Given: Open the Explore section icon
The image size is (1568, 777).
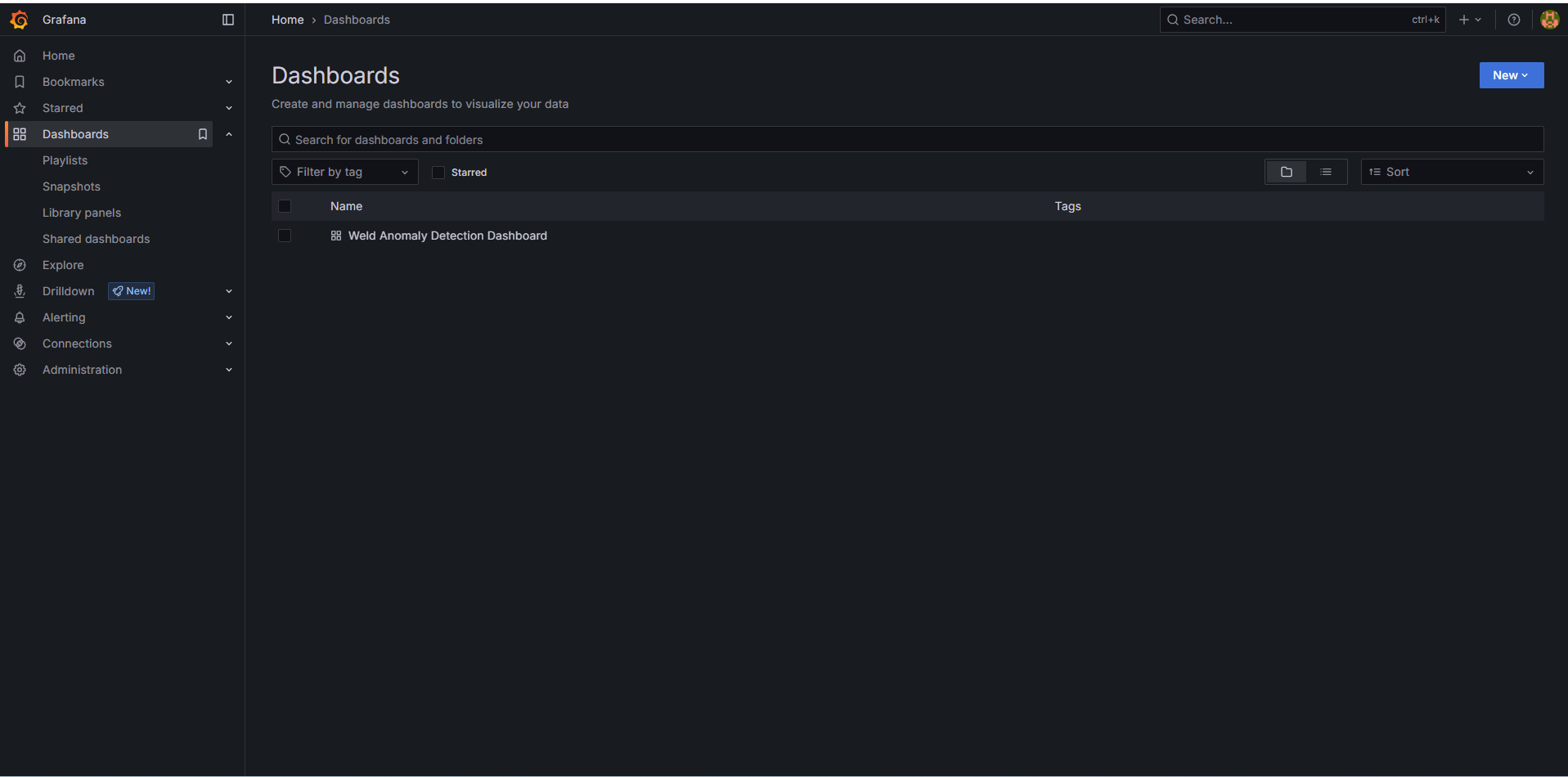Looking at the screenshot, I should pos(20,264).
